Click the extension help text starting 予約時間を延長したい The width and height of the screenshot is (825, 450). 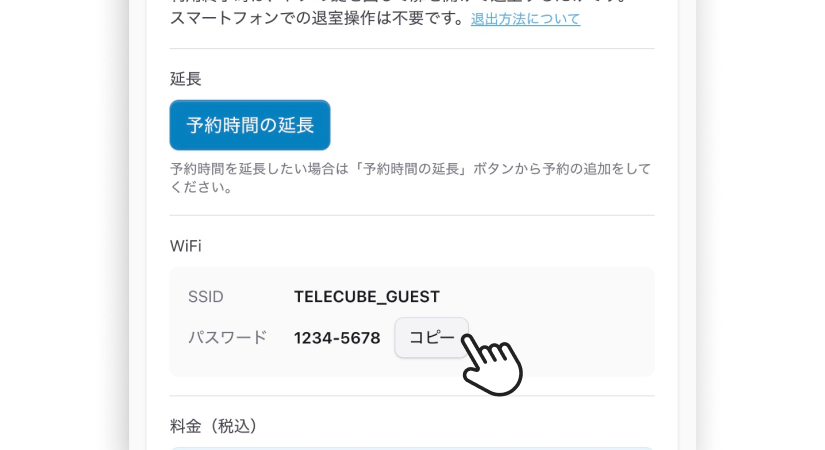click(410, 169)
